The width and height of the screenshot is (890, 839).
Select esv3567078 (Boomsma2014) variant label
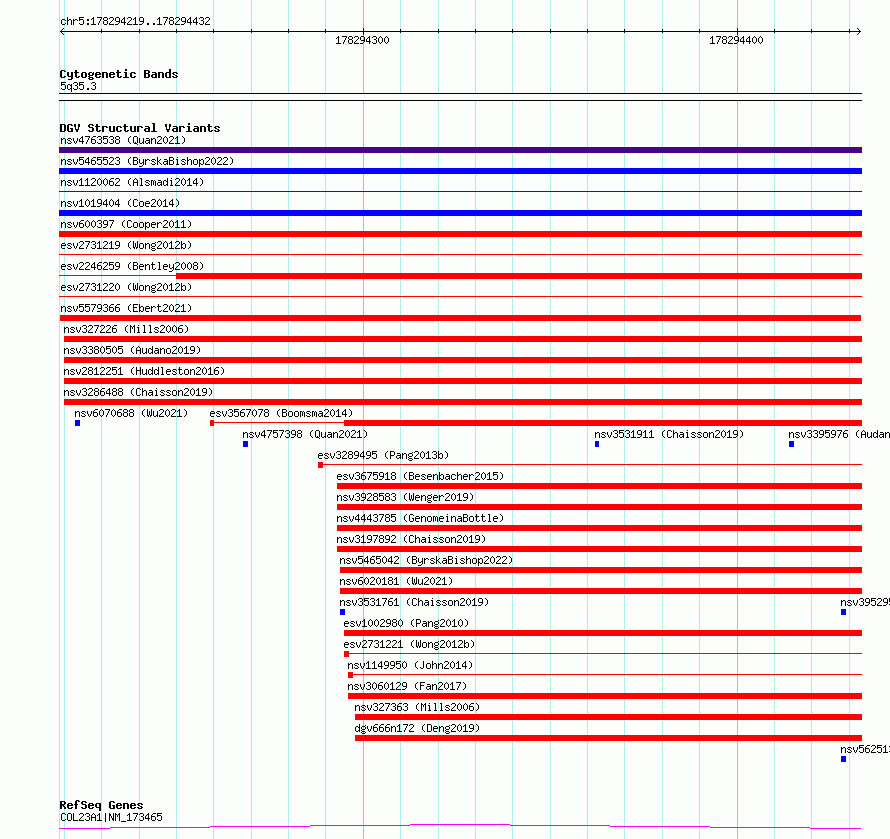point(281,413)
